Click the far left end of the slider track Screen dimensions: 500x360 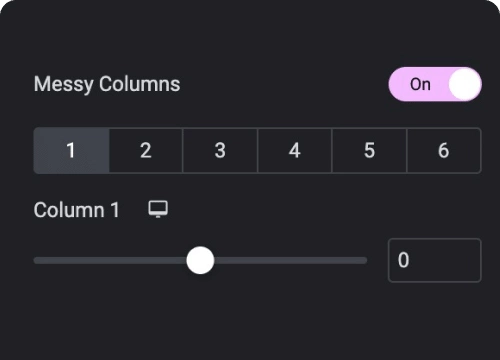[x=37, y=260]
